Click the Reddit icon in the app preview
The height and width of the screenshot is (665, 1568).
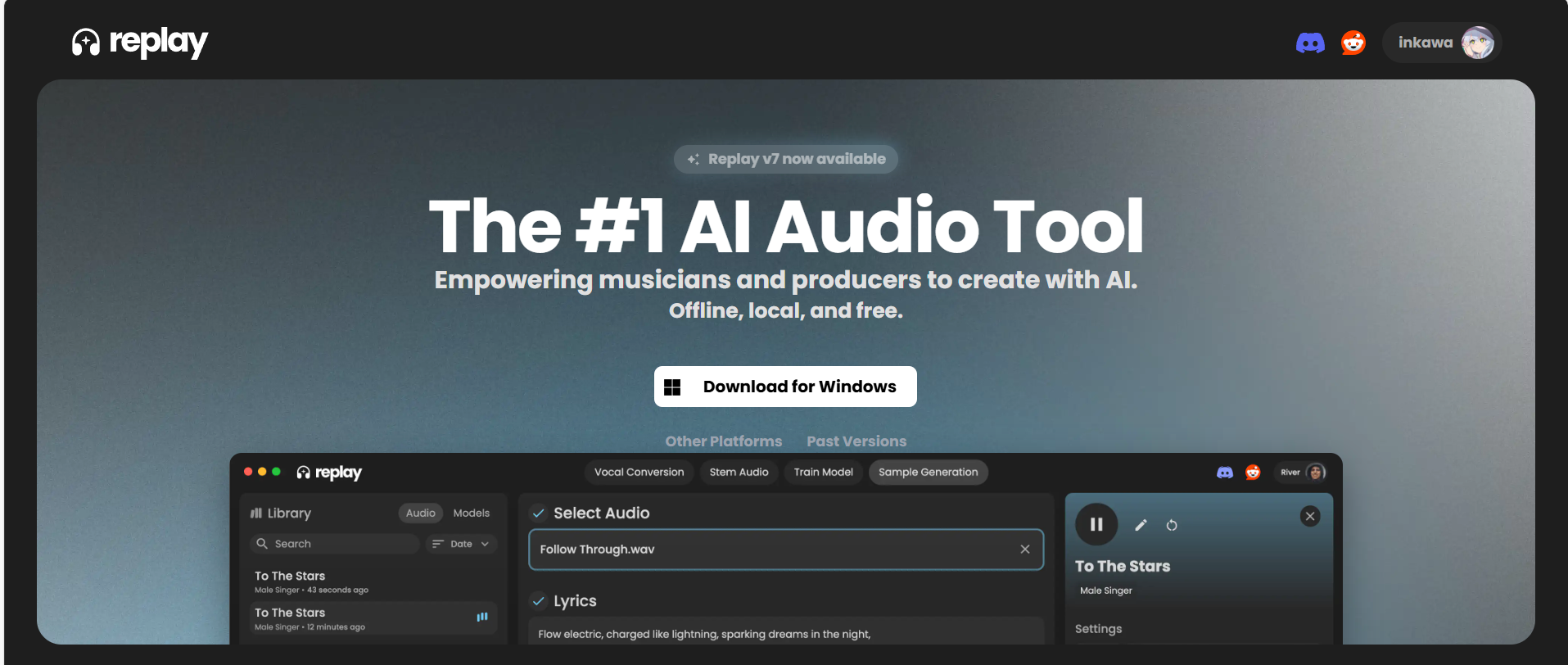coord(1253,473)
